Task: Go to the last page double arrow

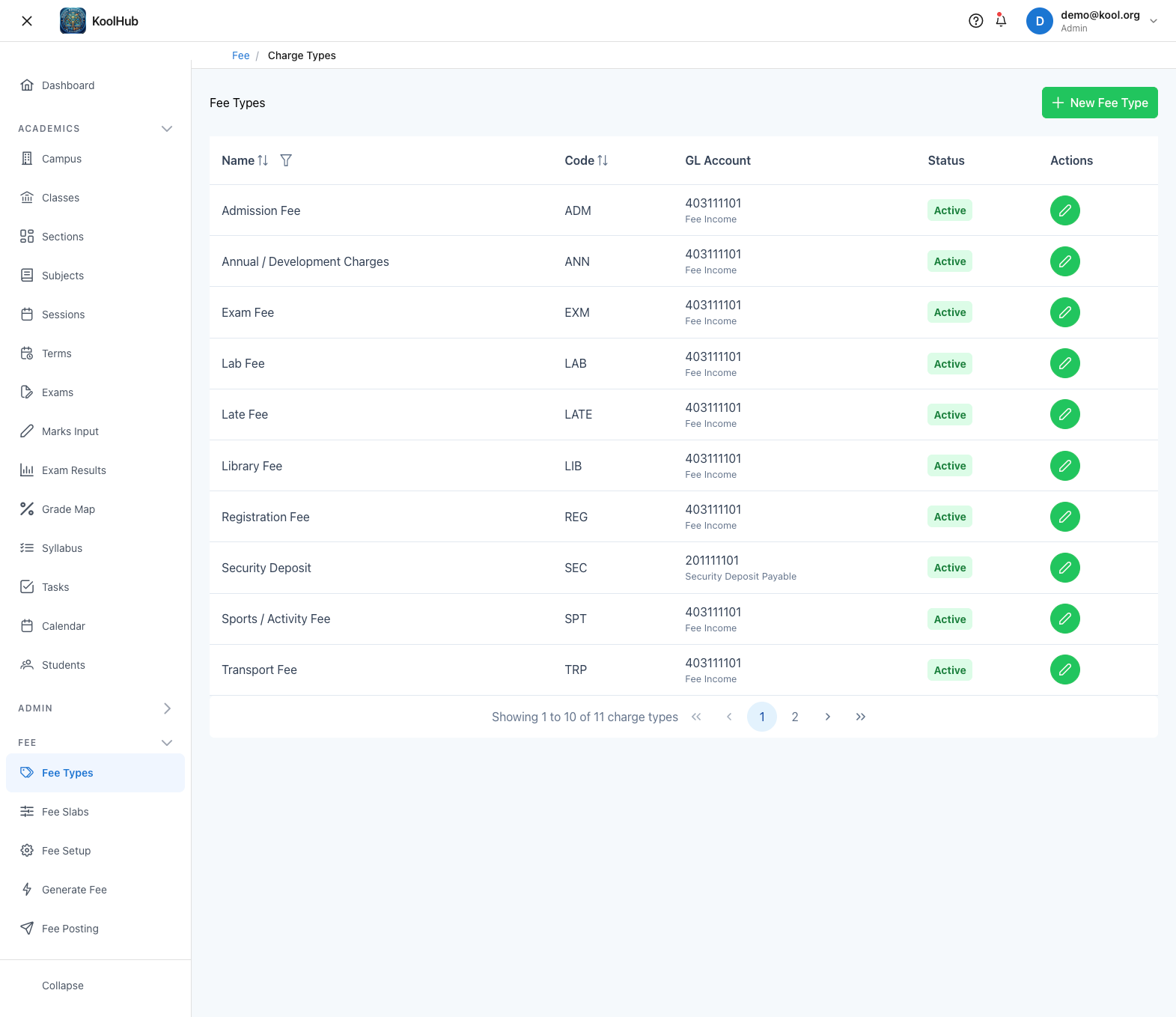Action: tap(861, 717)
